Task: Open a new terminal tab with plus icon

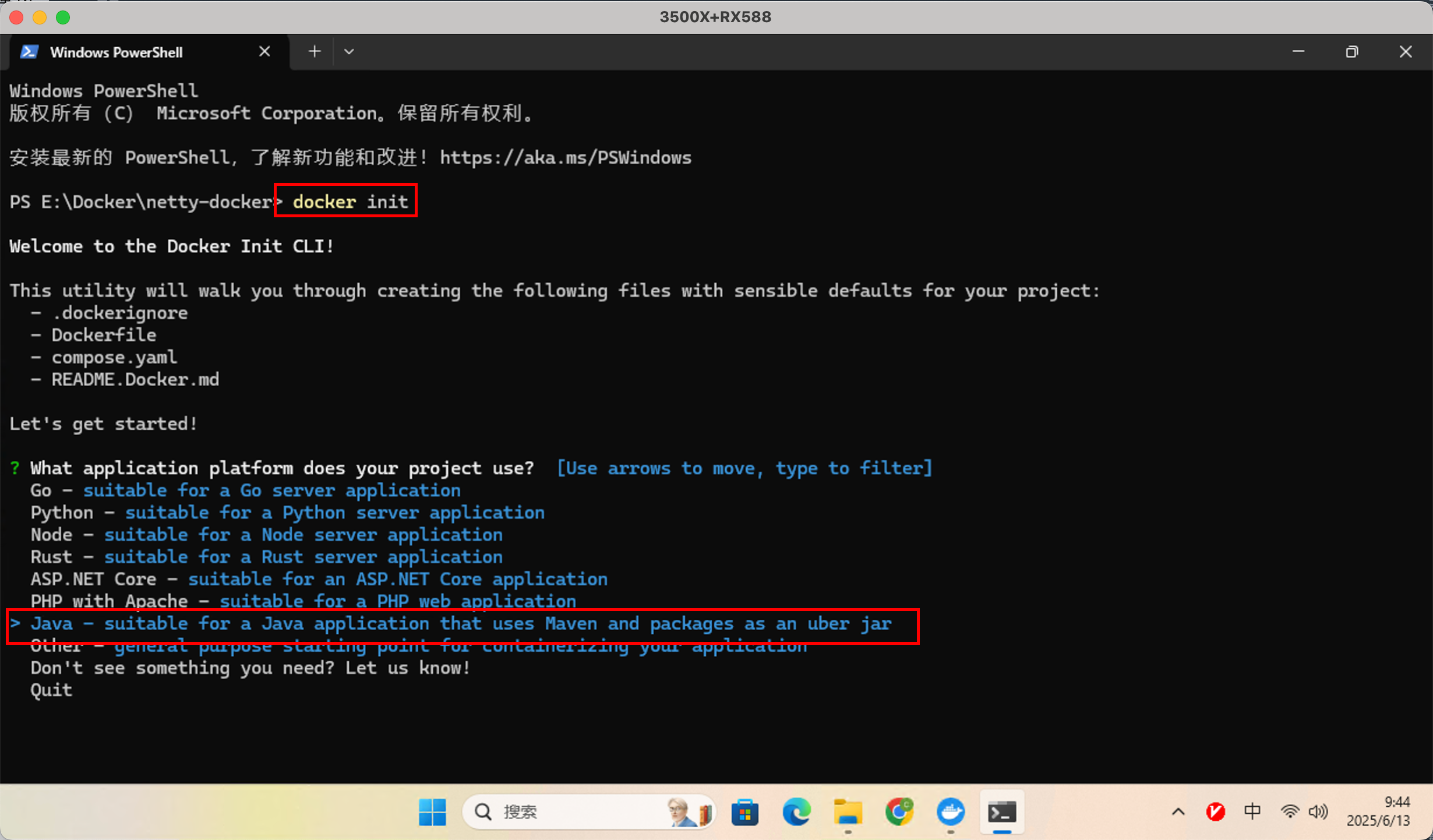Action: tap(315, 52)
